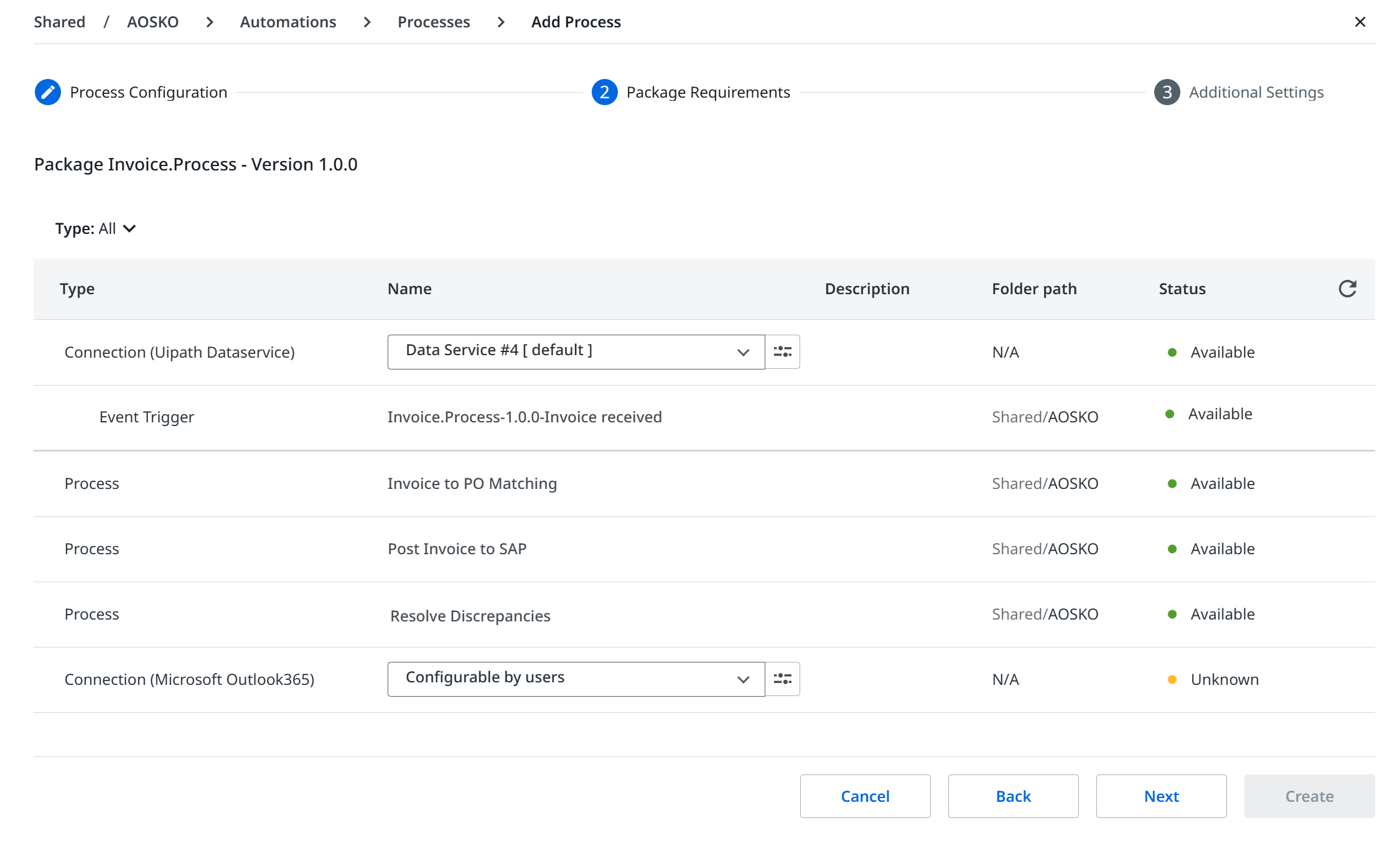Viewport: 1400px width, 841px height.
Task: Expand the Data Service #4 connection dropdown
Action: pyautogui.click(x=576, y=352)
